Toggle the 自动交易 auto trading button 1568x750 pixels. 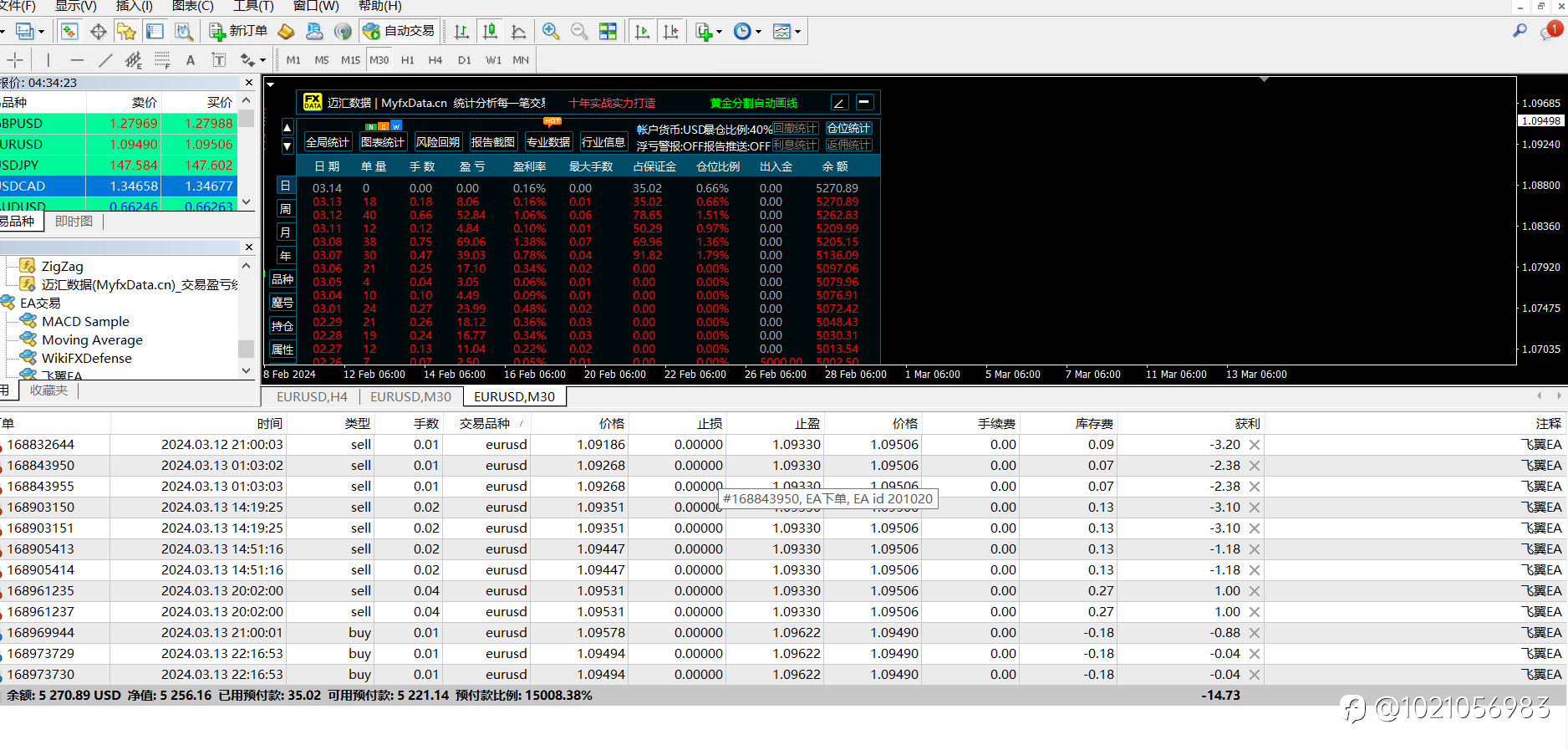tap(399, 32)
